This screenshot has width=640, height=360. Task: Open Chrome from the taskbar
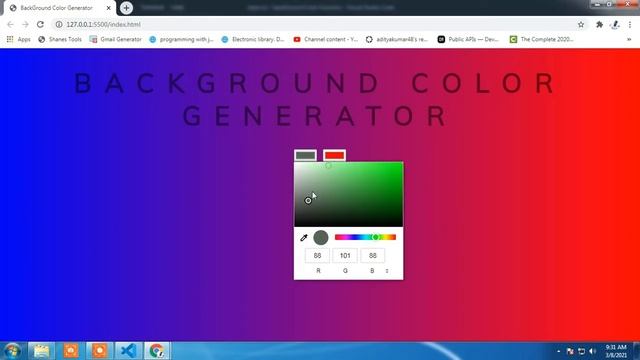[x=156, y=351]
